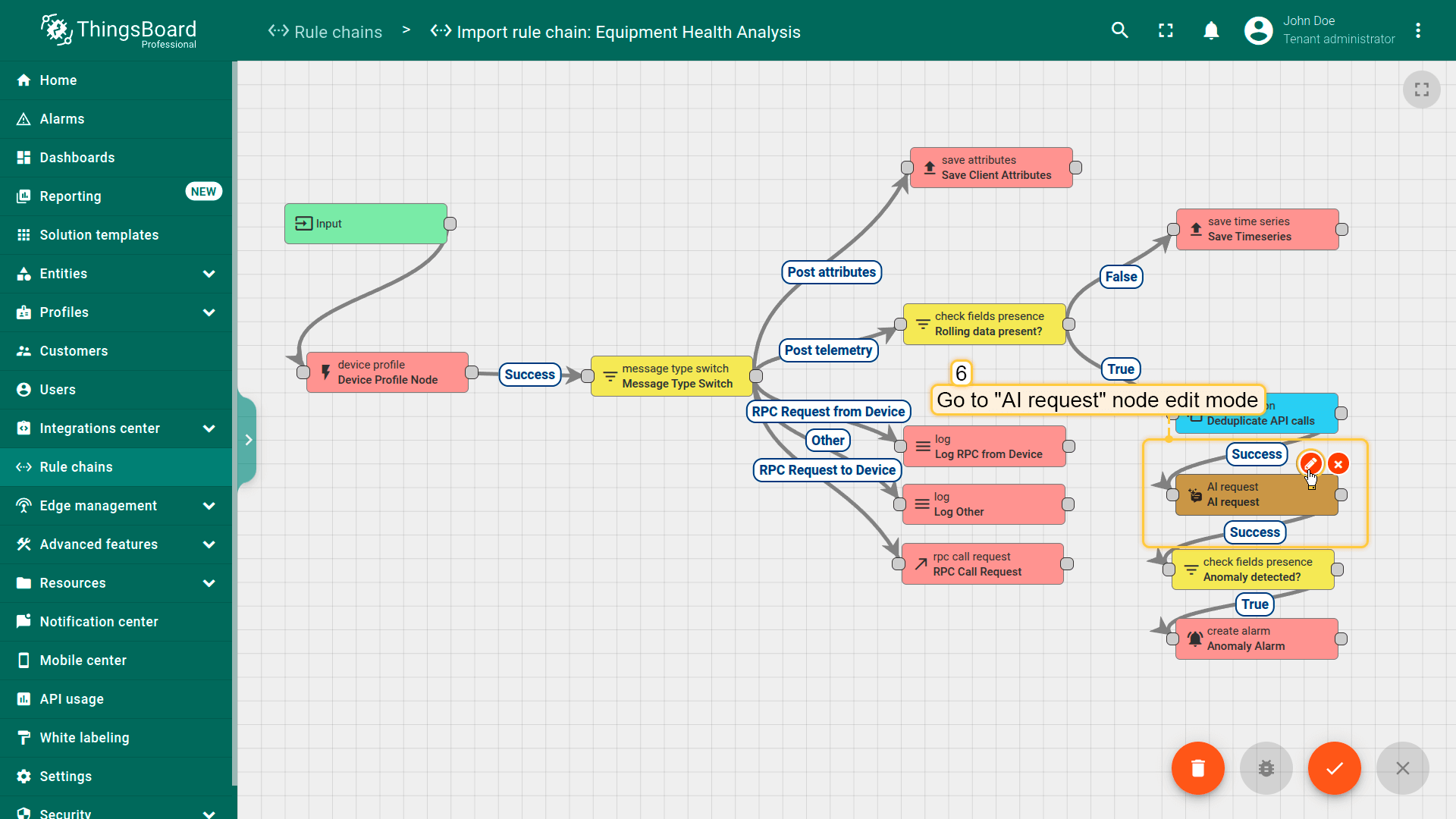The height and width of the screenshot is (819, 1456).
Task: Open debug events bug button
Action: coord(1266,768)
